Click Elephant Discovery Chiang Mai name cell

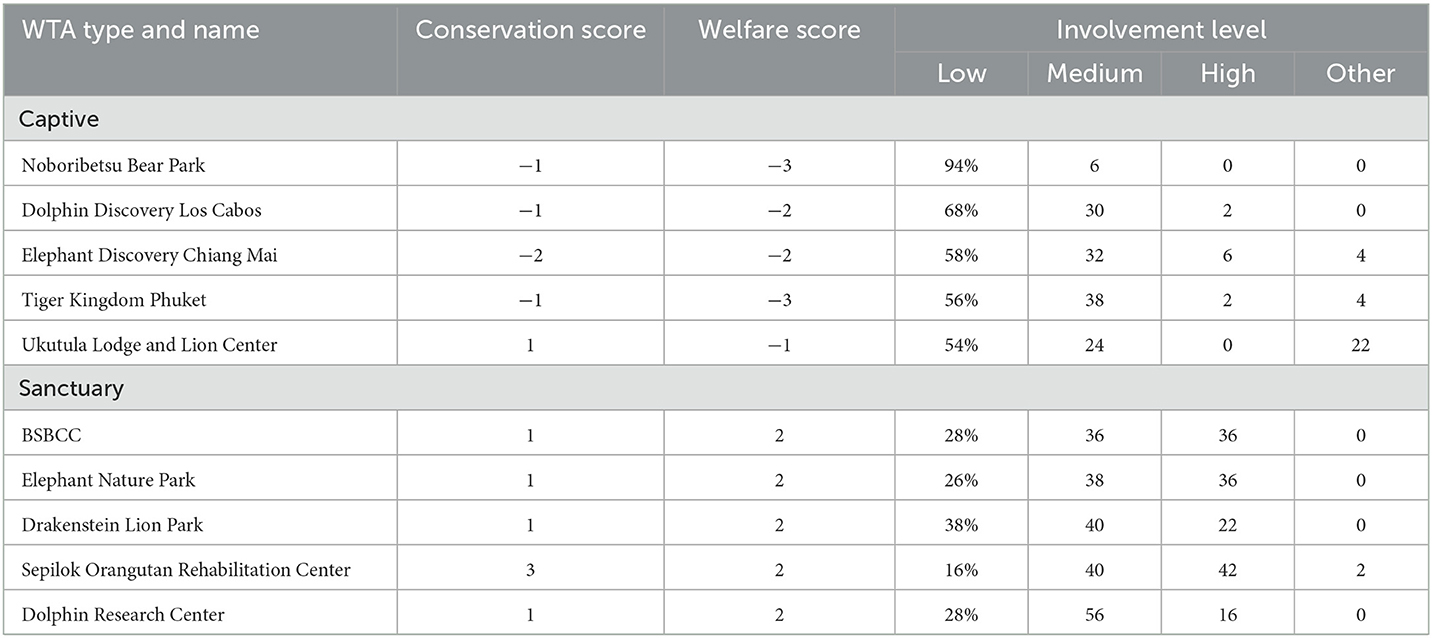click(x=149, y=255)
